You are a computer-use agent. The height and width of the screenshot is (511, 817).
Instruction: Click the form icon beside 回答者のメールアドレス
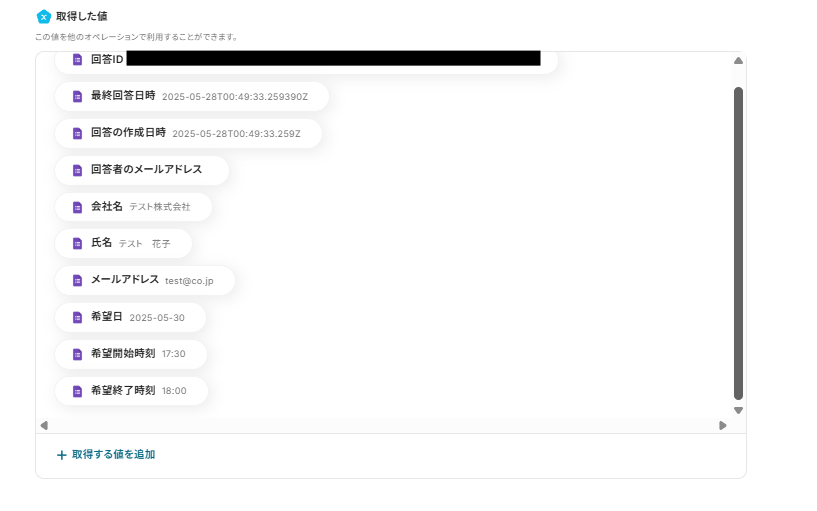coord(77,170)
